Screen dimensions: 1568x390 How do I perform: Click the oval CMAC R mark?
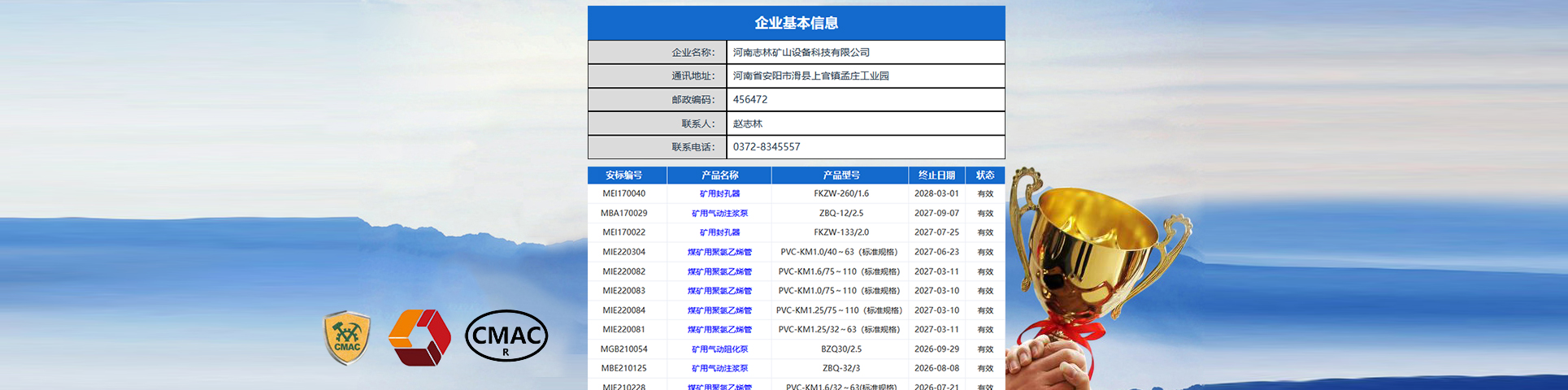coord(506,336)
